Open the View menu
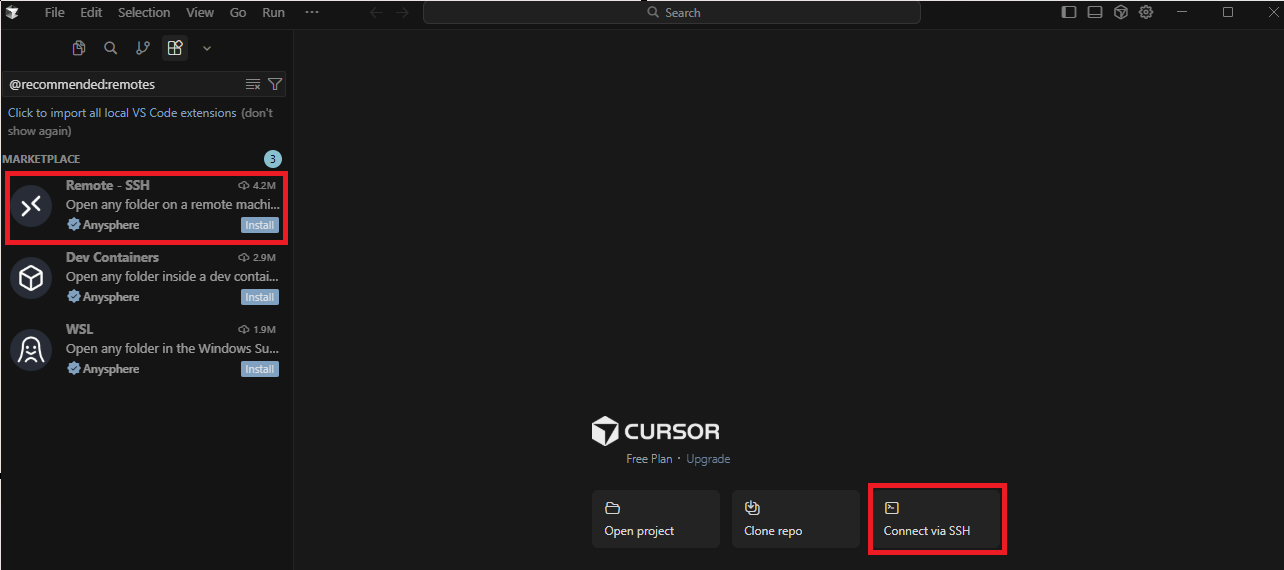1284x570 pixels. [x=200, y=13]
